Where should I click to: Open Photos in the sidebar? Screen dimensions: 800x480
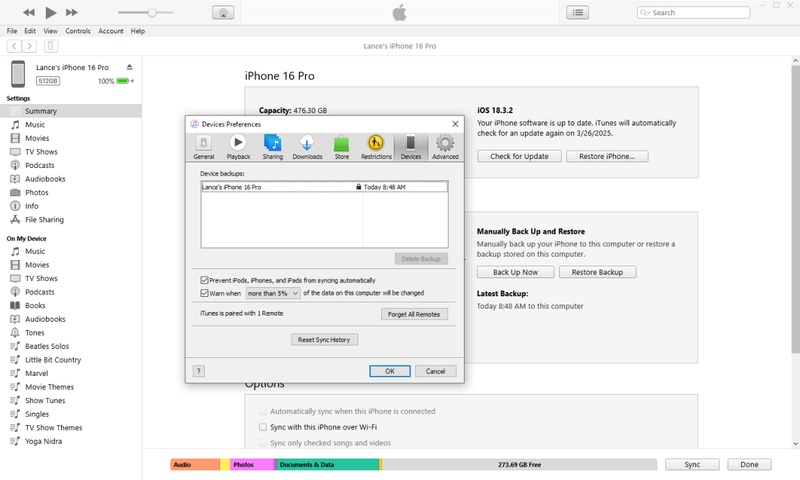pos(70,192)
